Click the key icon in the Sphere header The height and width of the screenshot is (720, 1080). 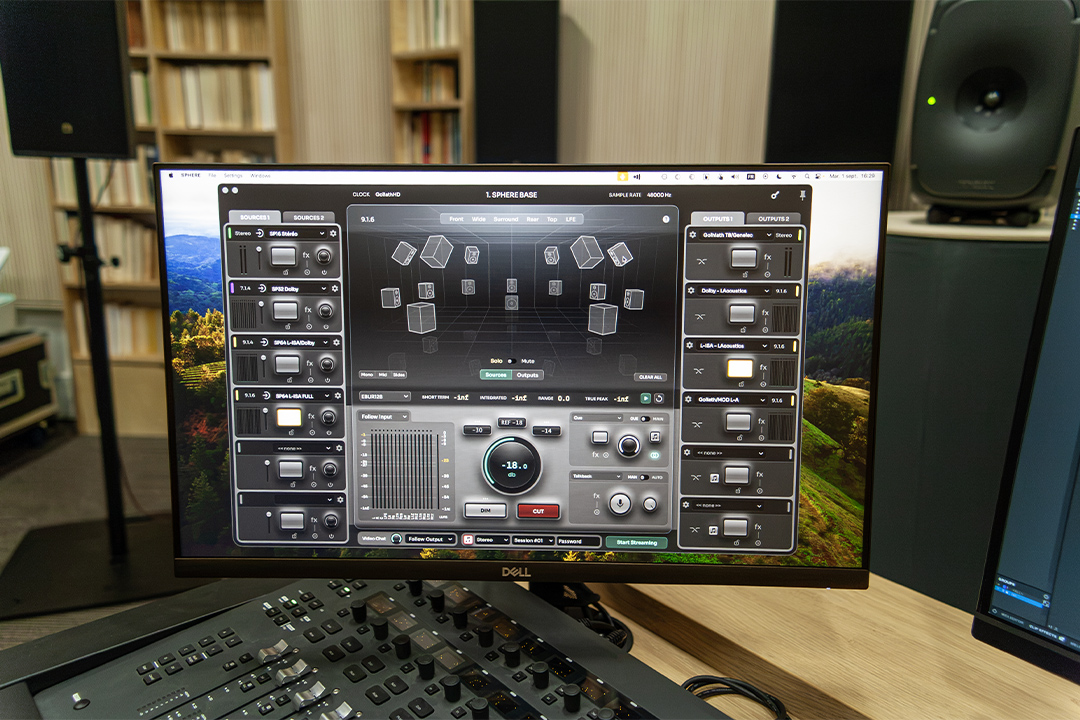[775, 196]
